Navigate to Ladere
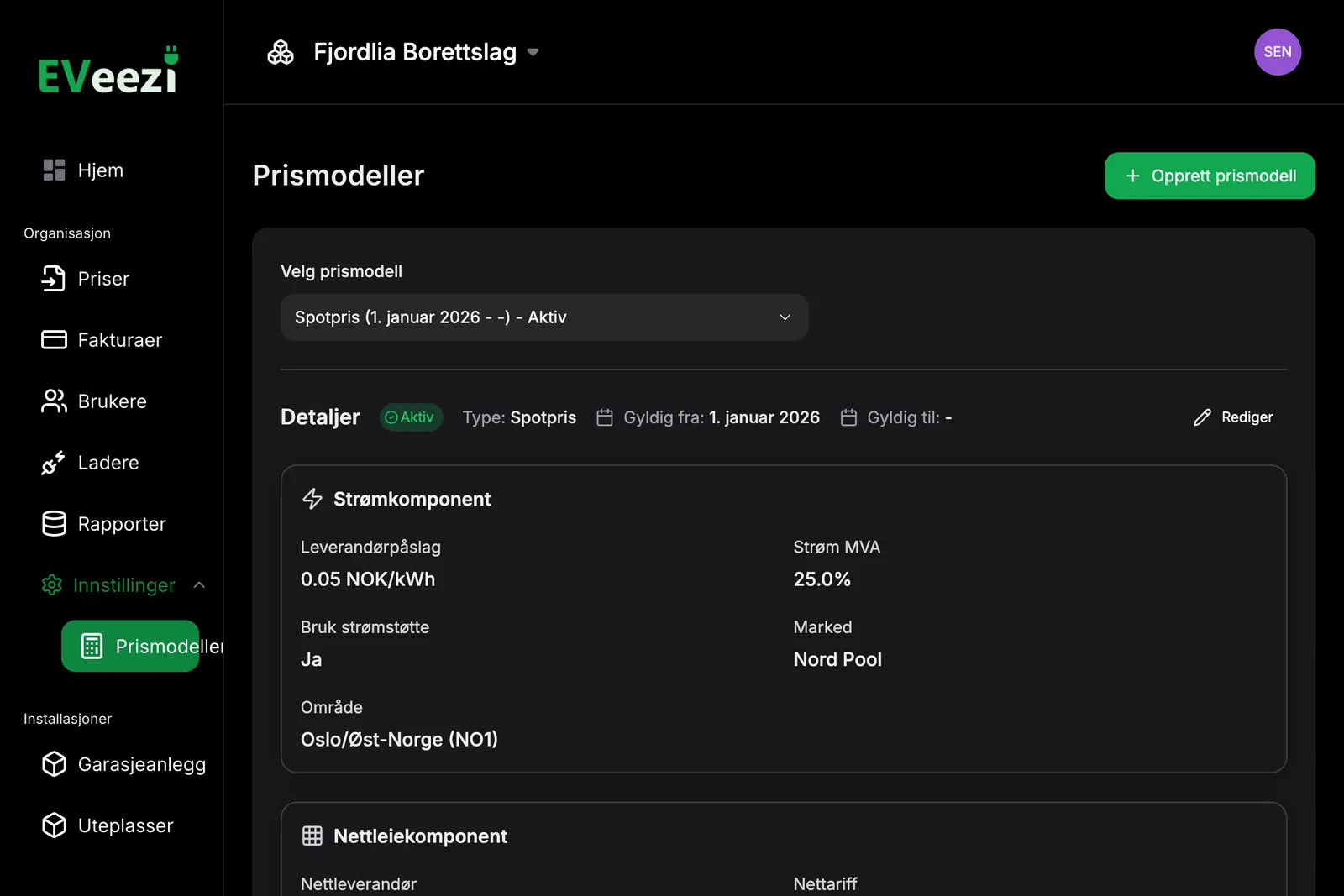The height and width of the screenshot is (896, 1344). (108, 463)
